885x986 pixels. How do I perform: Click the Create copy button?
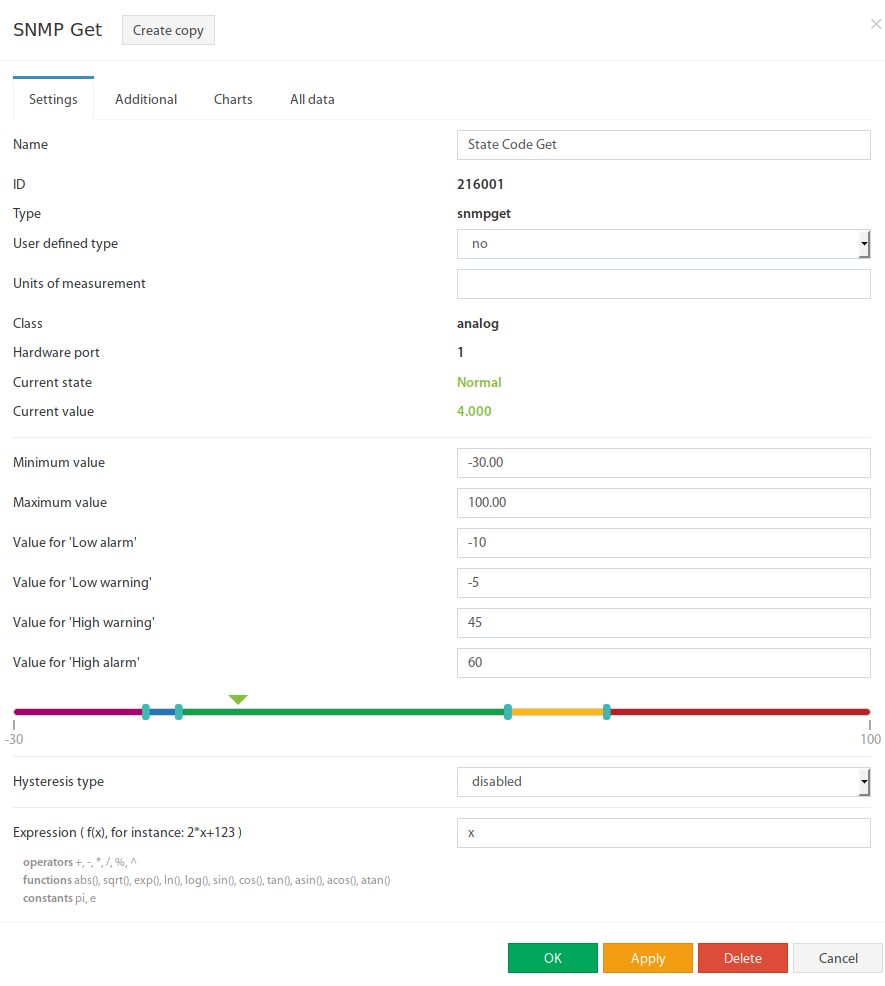coord(168,30)
